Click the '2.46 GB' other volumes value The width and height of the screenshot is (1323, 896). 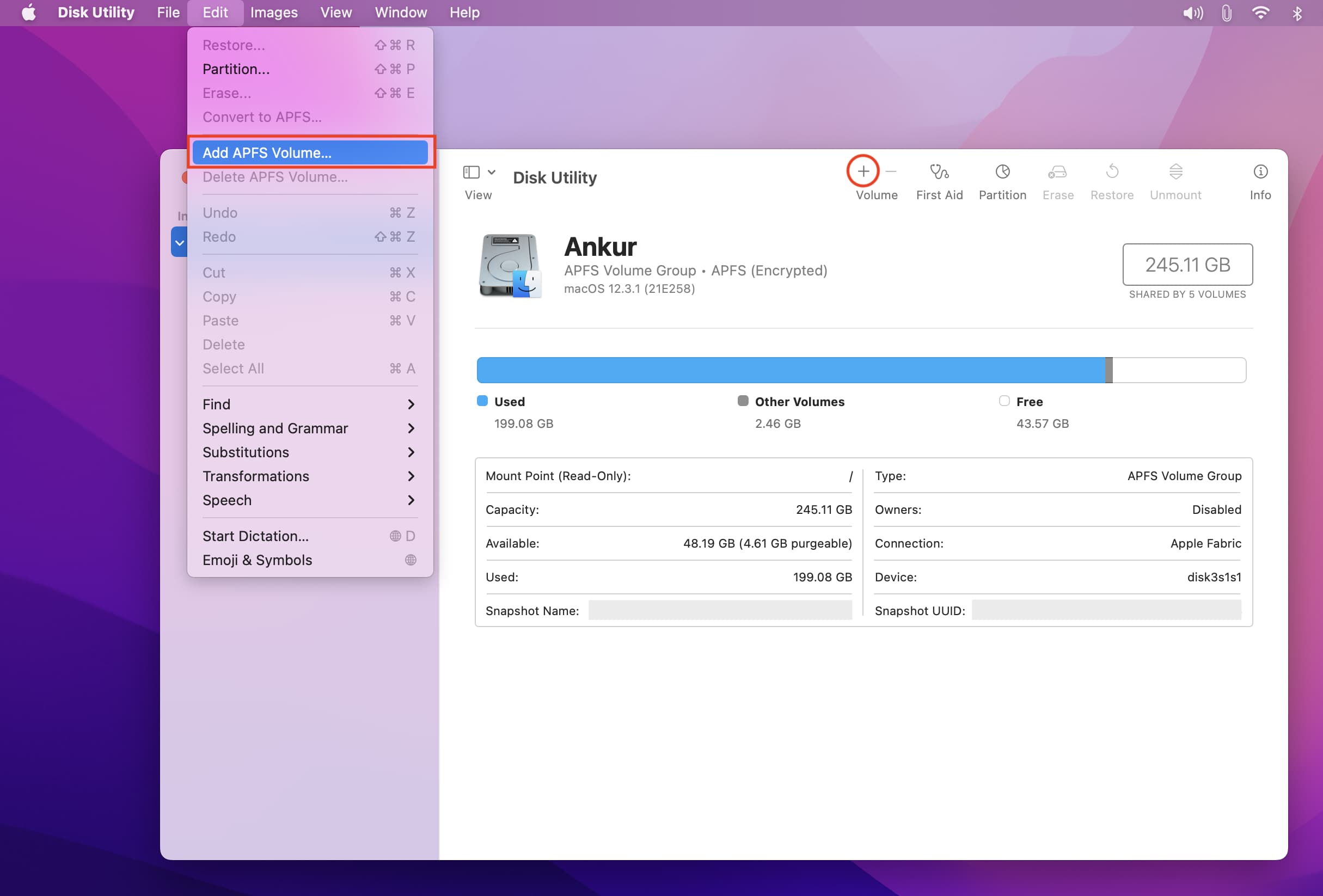(777, 424)
